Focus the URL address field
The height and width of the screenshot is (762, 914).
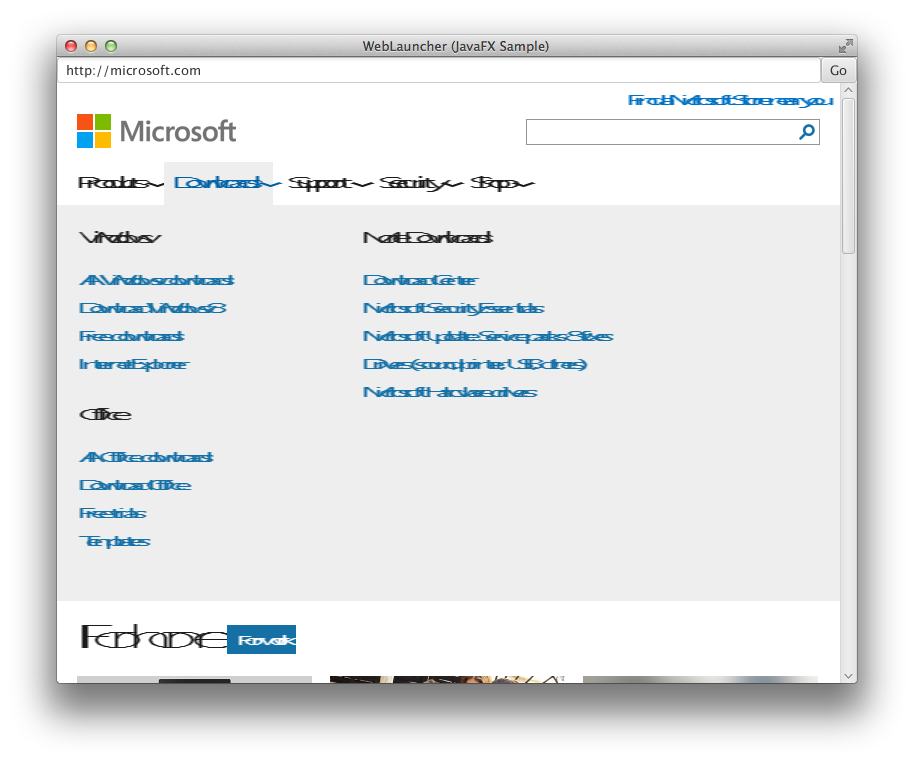coord(438,70)
